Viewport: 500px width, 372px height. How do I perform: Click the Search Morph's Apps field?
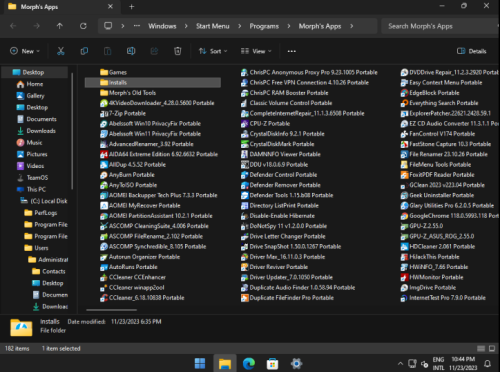coord(440,26)
